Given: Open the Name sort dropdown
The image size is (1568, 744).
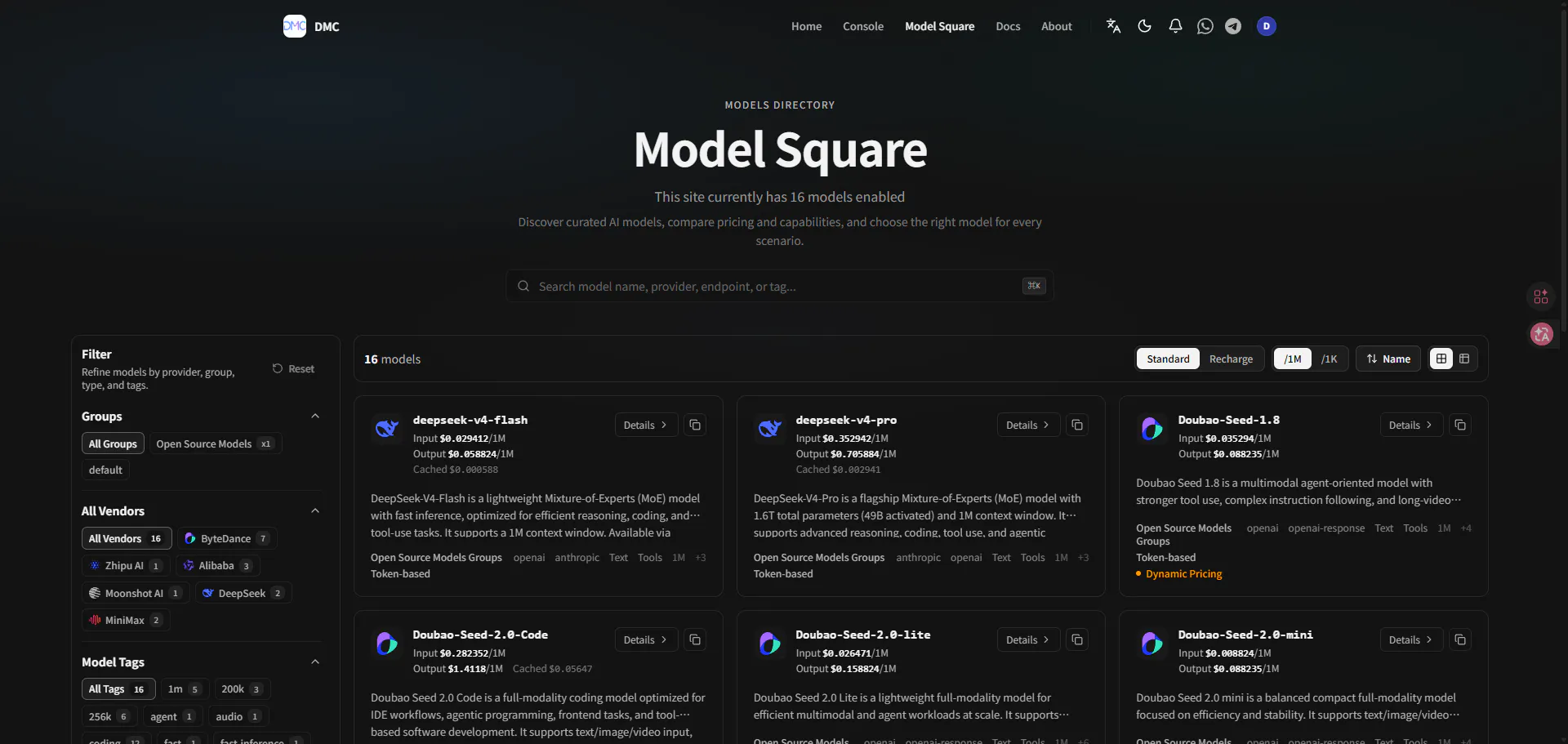Looking at the screenshot, I should pyautogui.click(x=1388, y=359).
